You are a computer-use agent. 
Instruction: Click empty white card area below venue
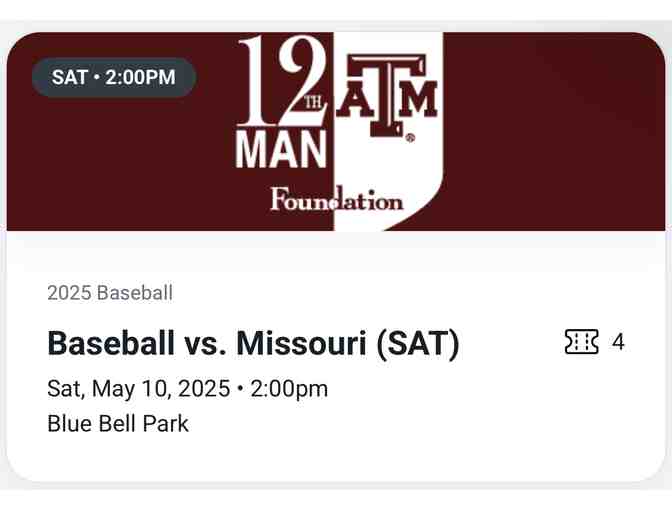(400, 455)
